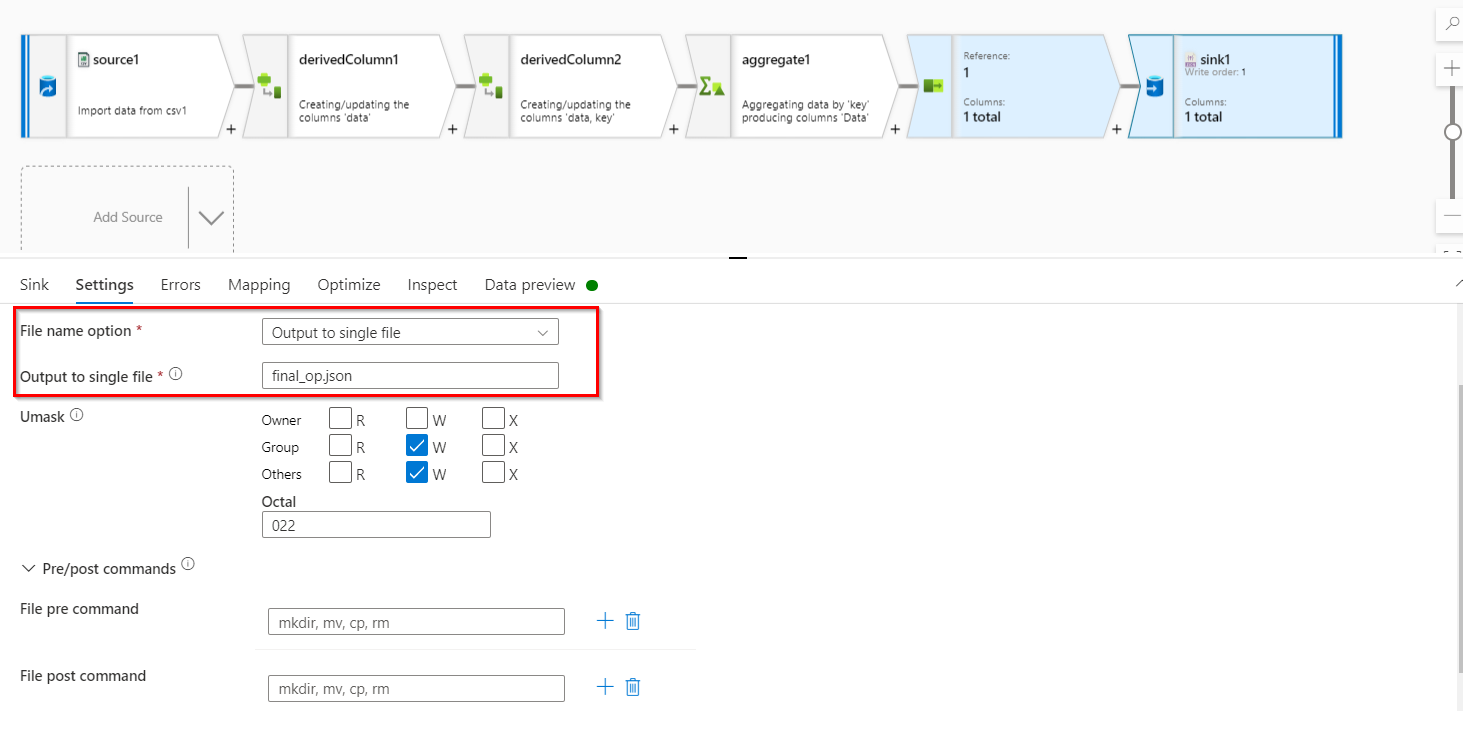Open the Errors tab
Screen dimensions: 1463x732
pyautogui.click(x=181, y=285)
